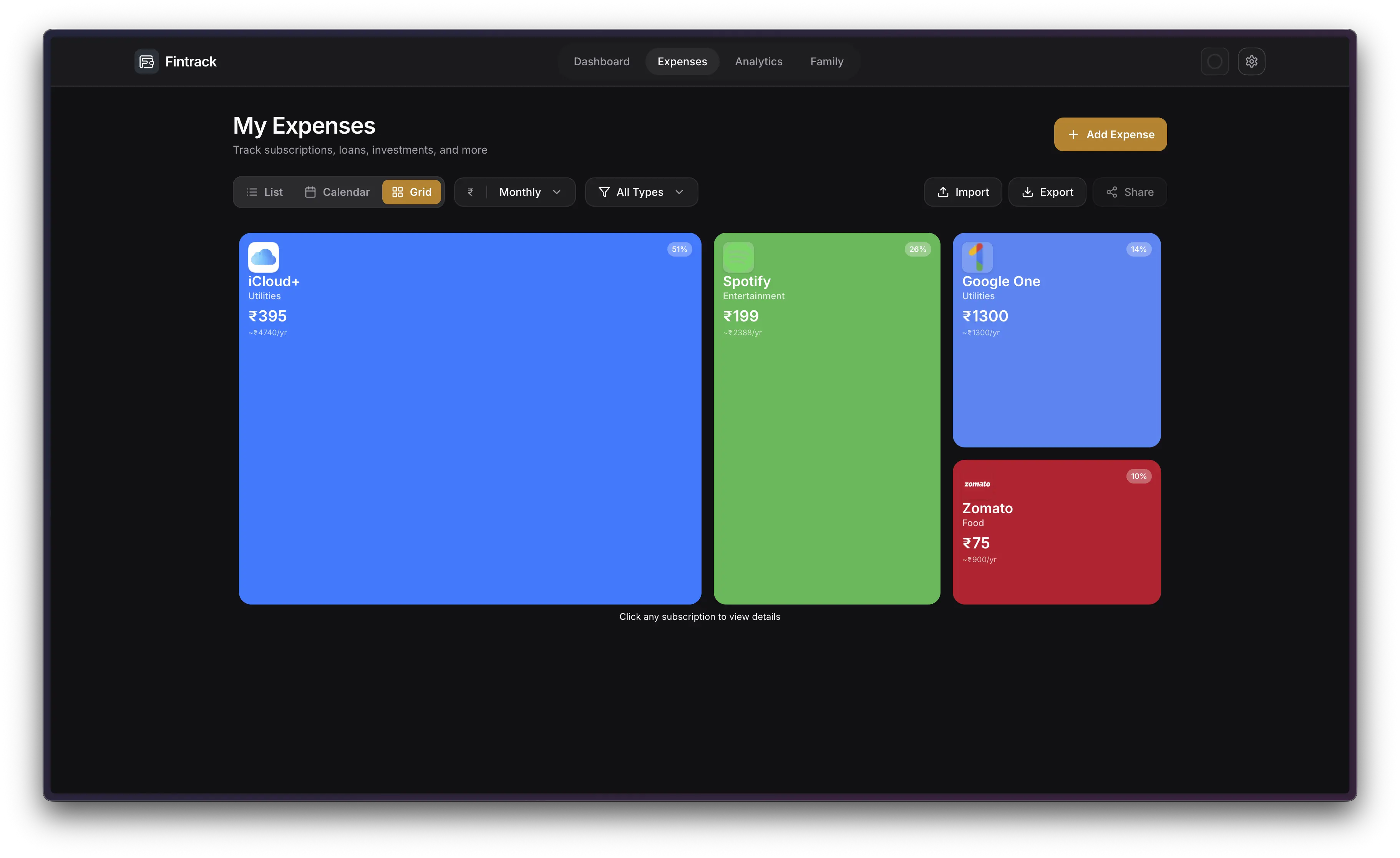
Task: Switch to the Family tab
Action: pyautogui.click(x=826, y=61)
